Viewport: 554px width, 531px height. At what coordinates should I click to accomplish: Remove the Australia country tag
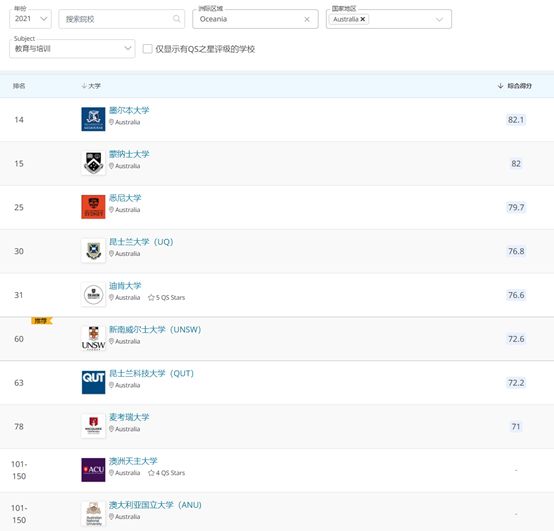coord(363,19)
